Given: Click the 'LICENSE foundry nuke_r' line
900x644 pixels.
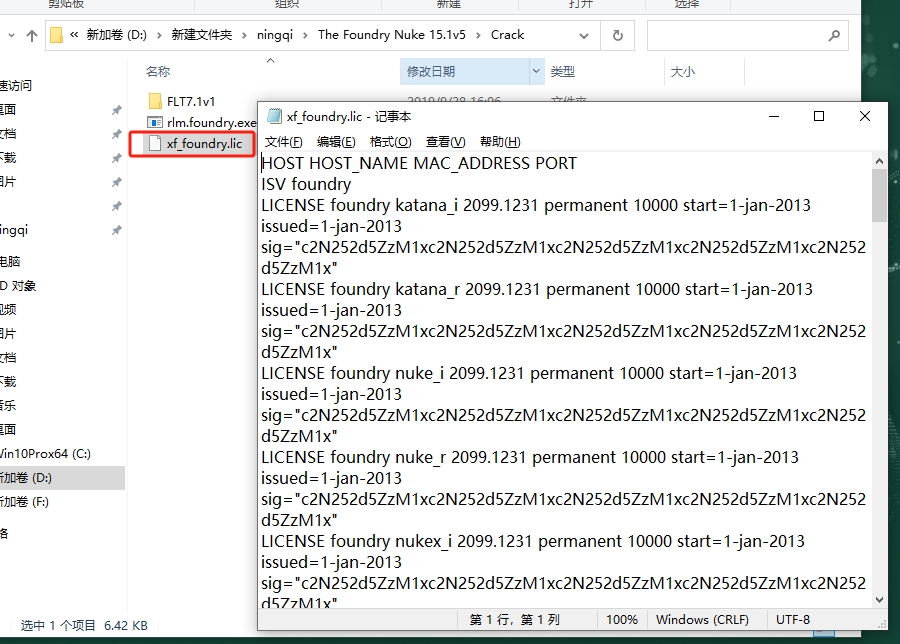Looking at the screenshot, I should [530, 457].
